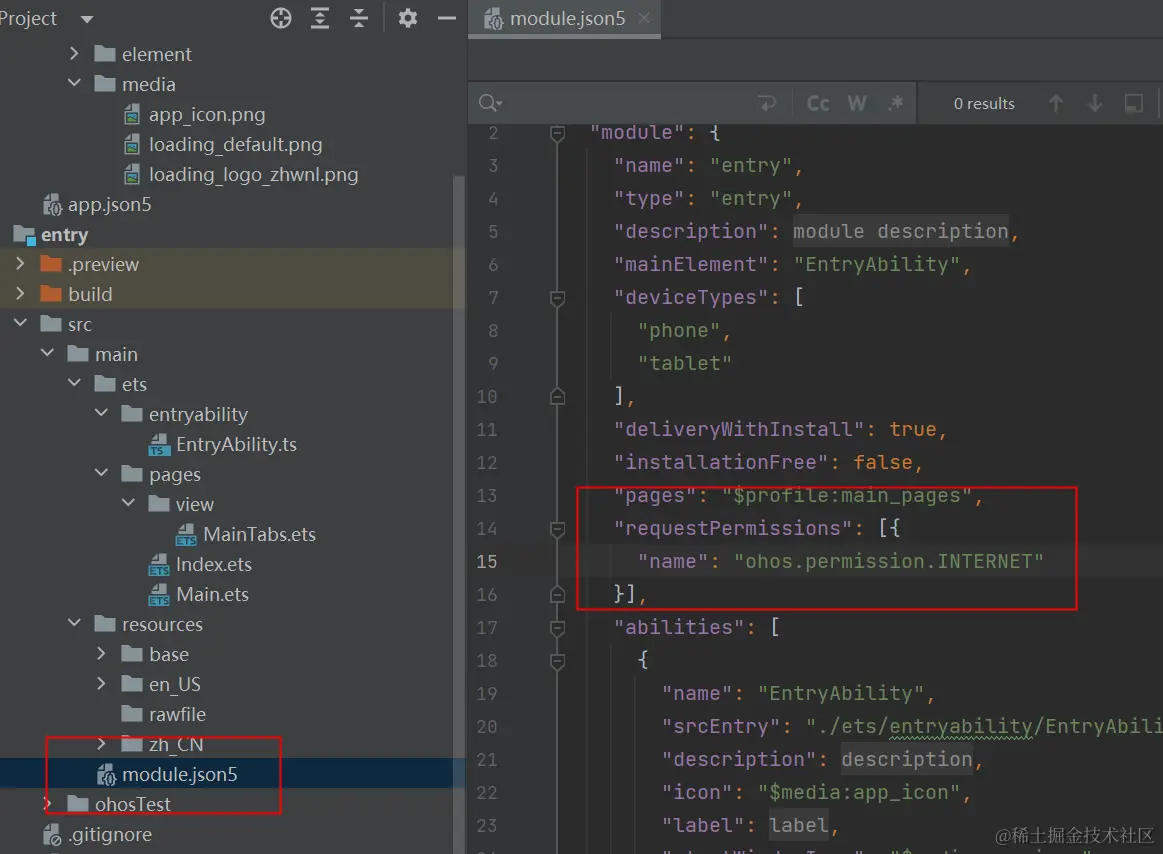1163x854 pixels.
Task: Collapse the resources folder
Action: [73, 623]
